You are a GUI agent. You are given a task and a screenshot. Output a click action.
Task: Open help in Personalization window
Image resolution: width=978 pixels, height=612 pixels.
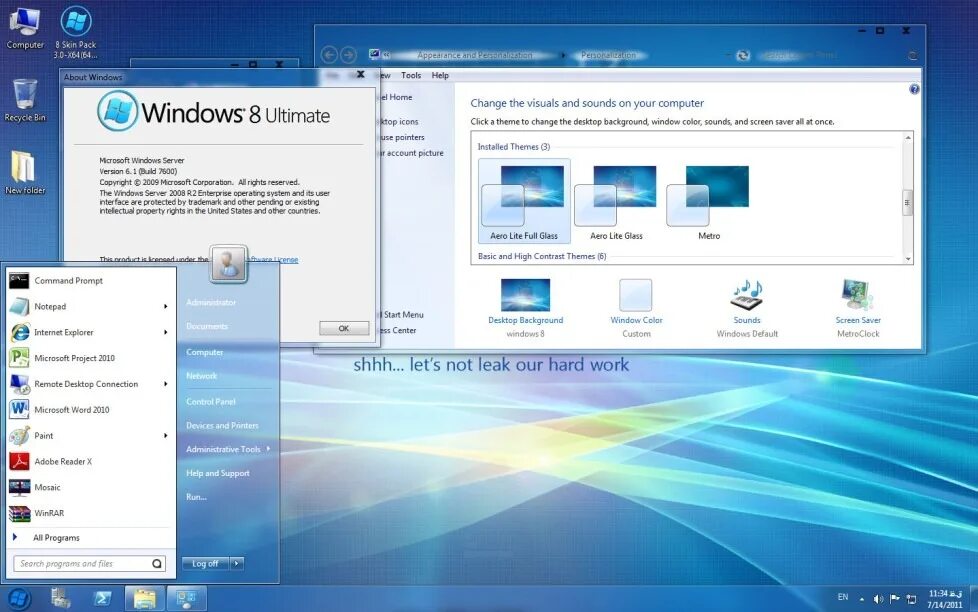914,89
